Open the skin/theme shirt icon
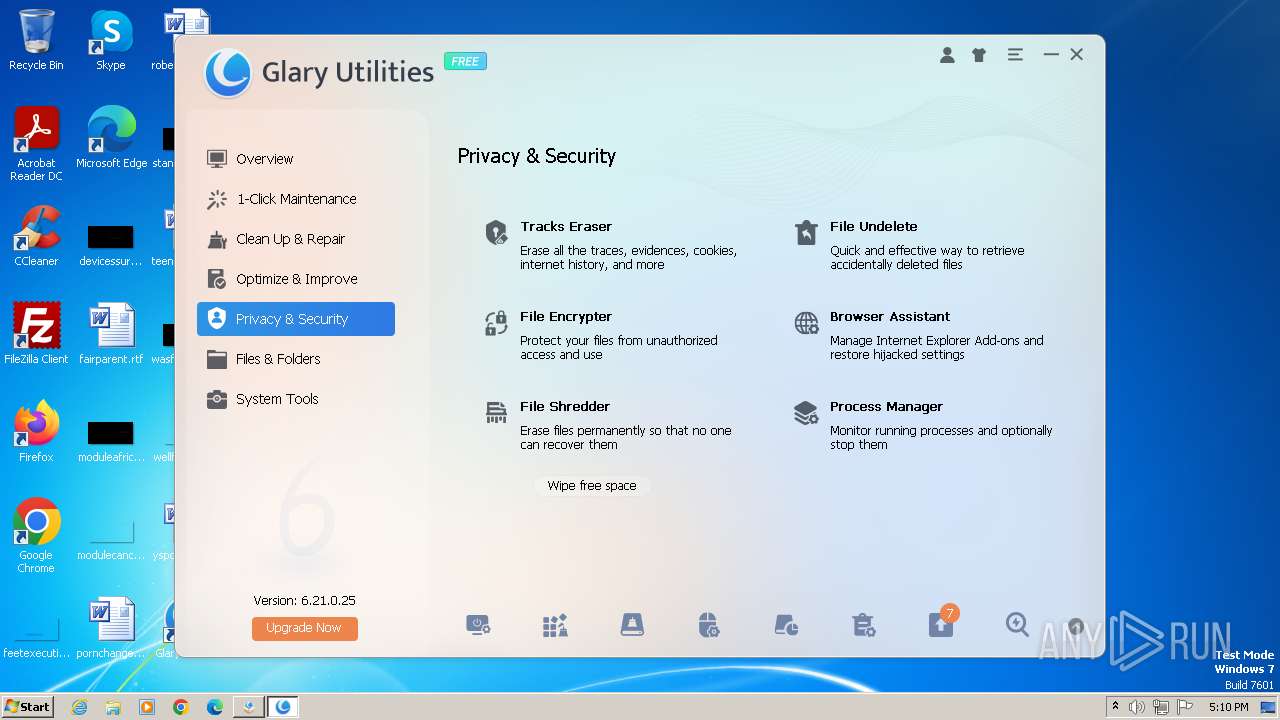Viewport: 1280px width, 720px height. 979,55
